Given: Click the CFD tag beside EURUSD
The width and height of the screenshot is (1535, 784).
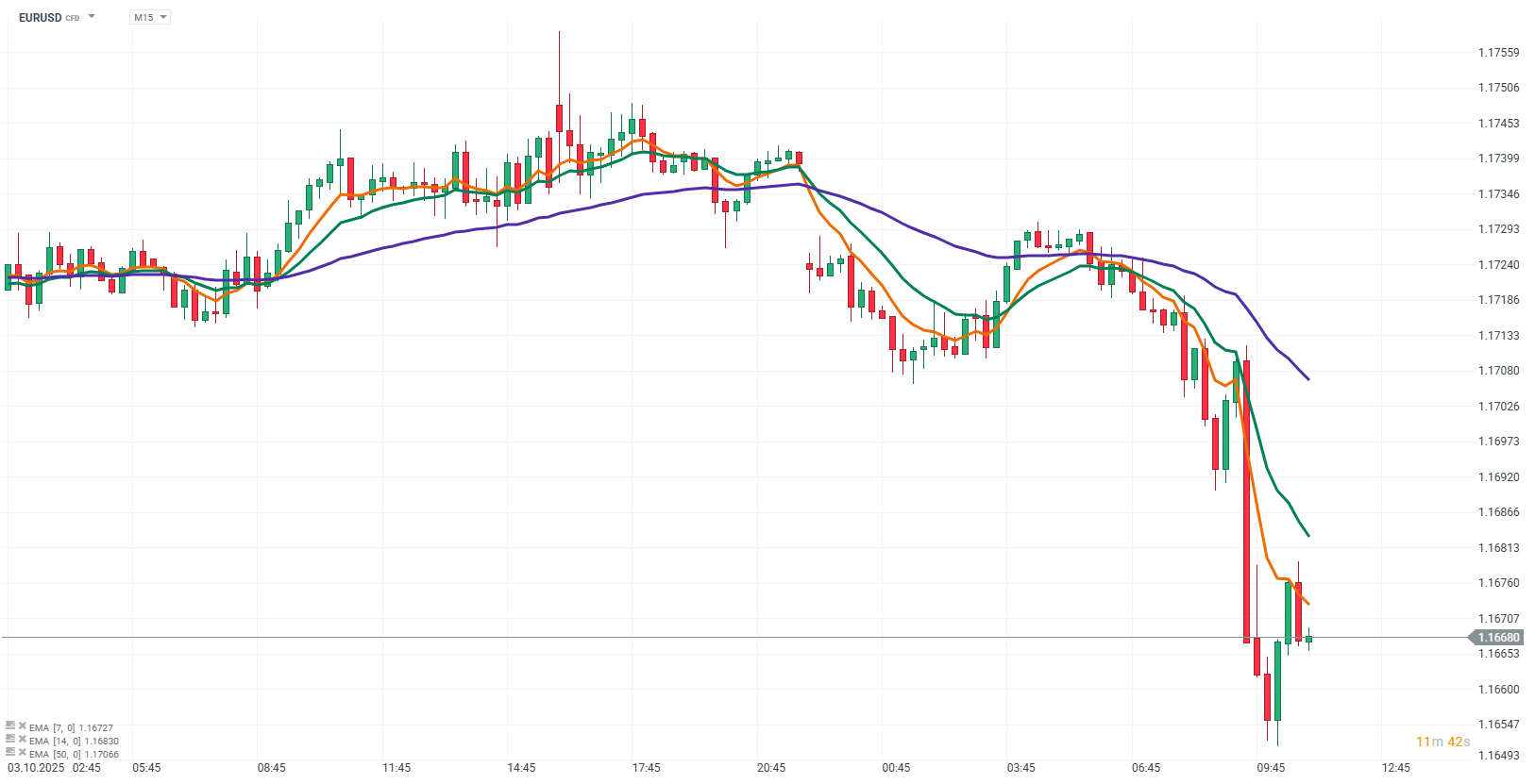Looking at the screenshot, I should click(73, 19).
